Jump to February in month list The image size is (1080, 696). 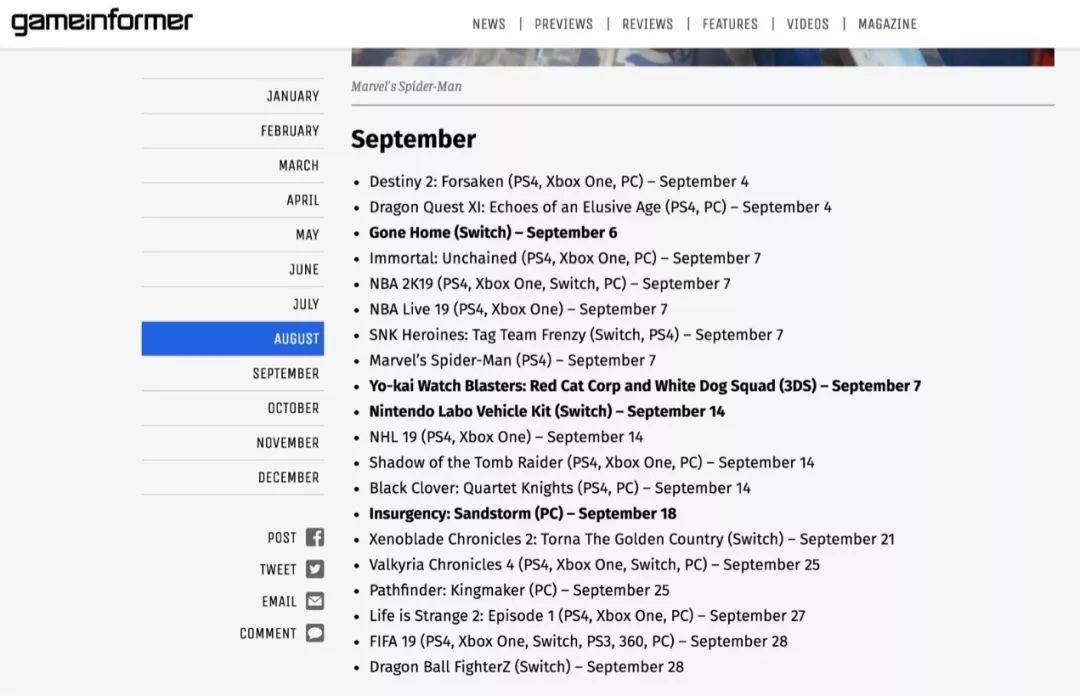(233, 131)
